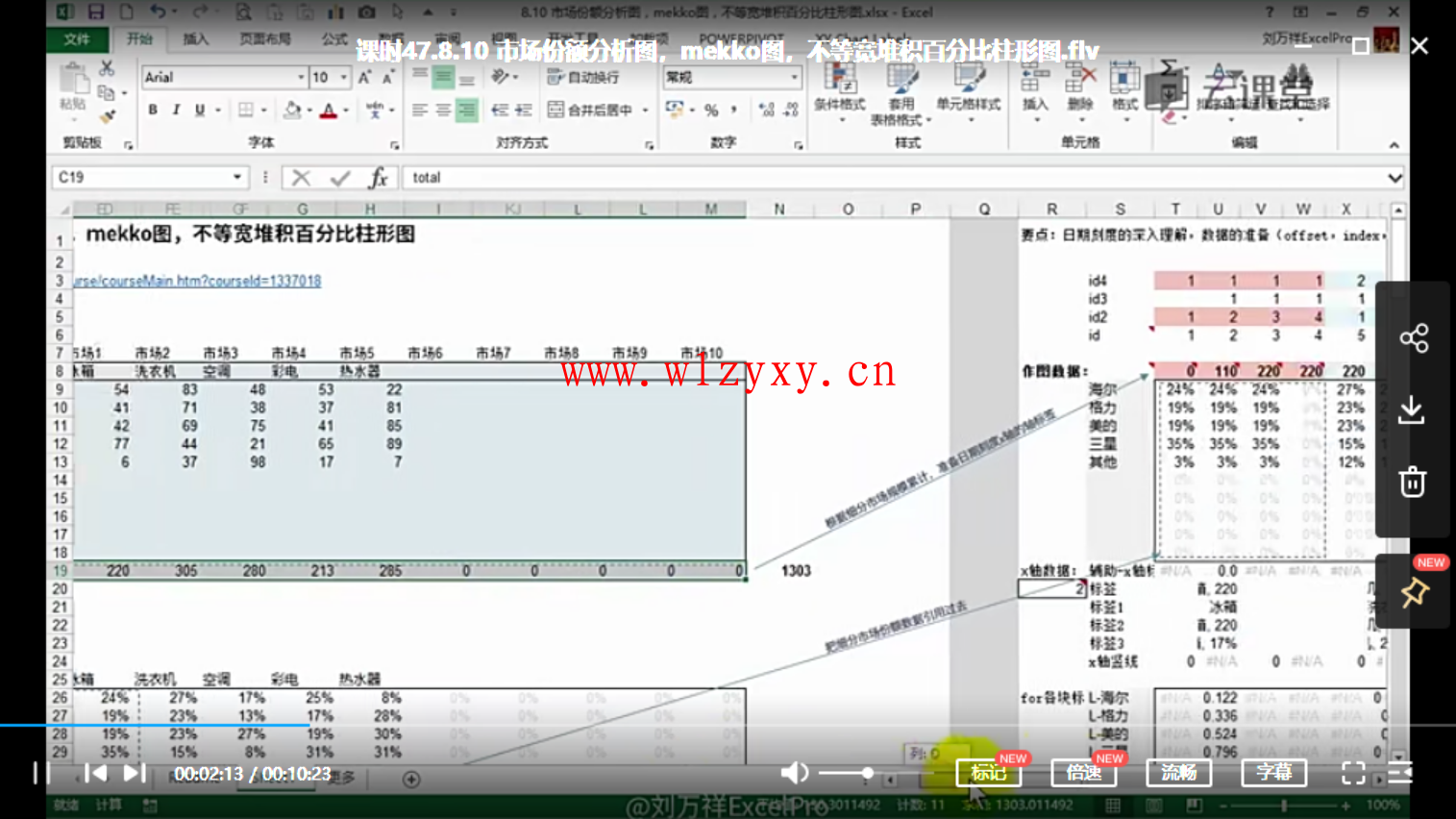Toggle the 字幕 subtitles button
Image resolution: width=1456 pixels, height=819 pixels.
pos(1273,772)
